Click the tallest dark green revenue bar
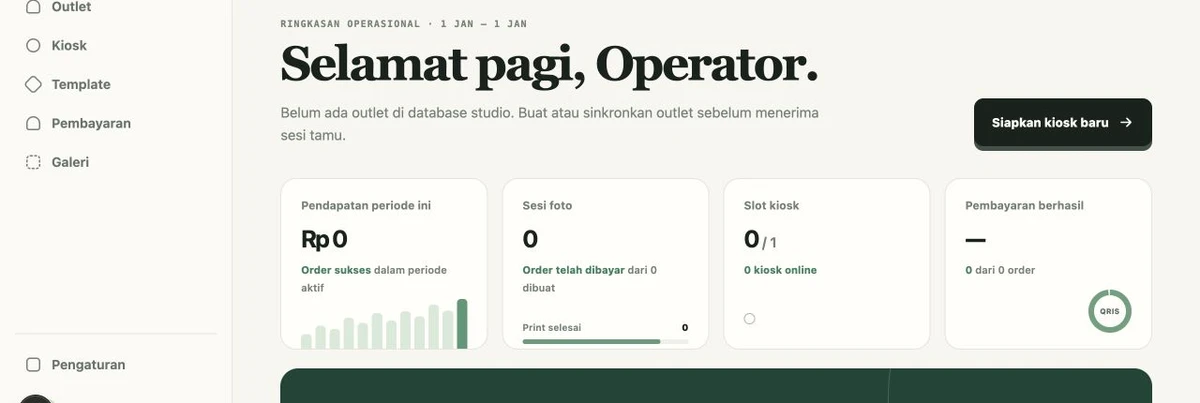The width and height of the screenshot is (1200, 403). [x=462, y=324]
